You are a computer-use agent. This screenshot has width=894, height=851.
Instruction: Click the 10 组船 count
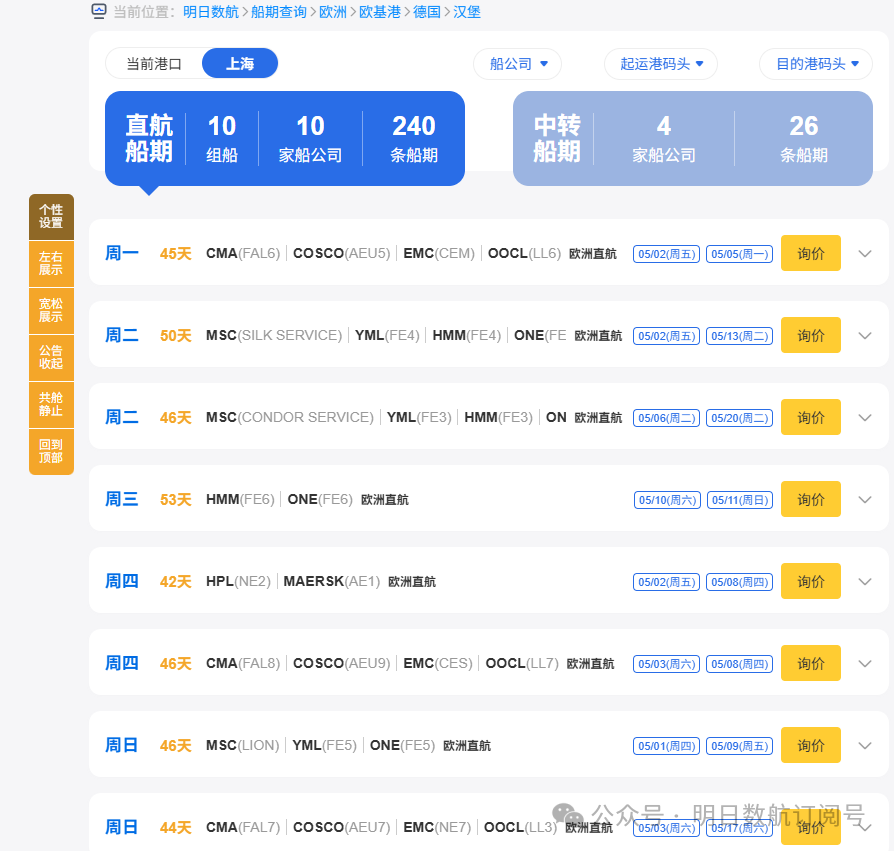click(x=222, y=139)
